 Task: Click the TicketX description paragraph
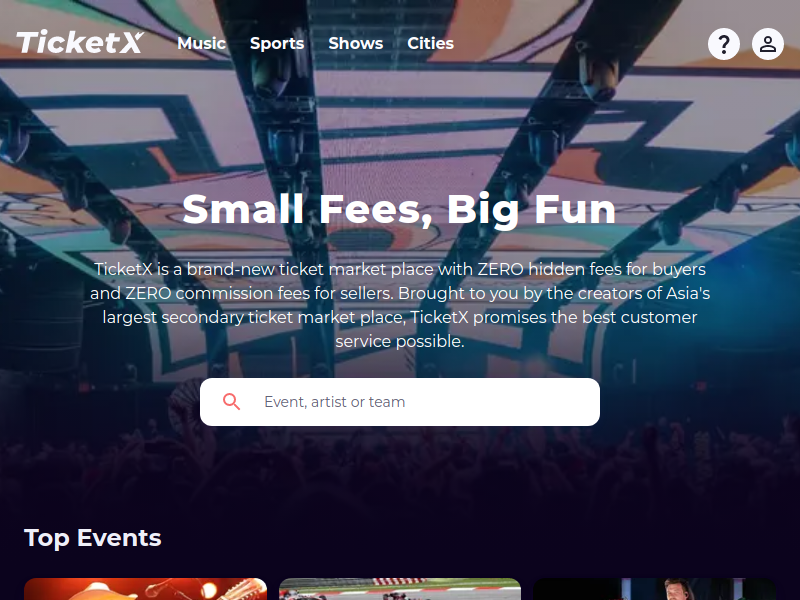point(400,305)
